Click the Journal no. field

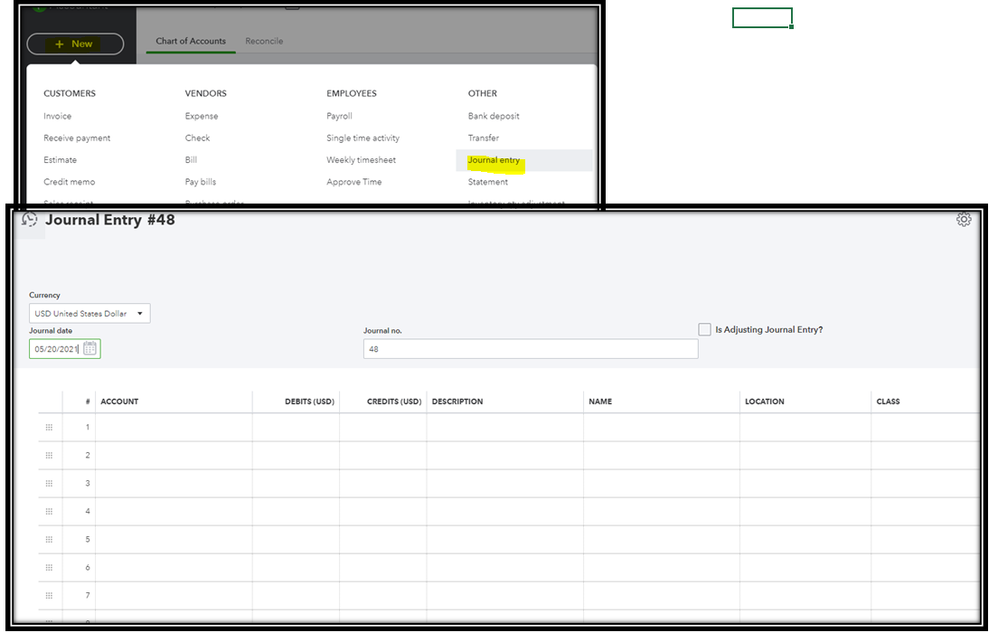coord(530,349)
